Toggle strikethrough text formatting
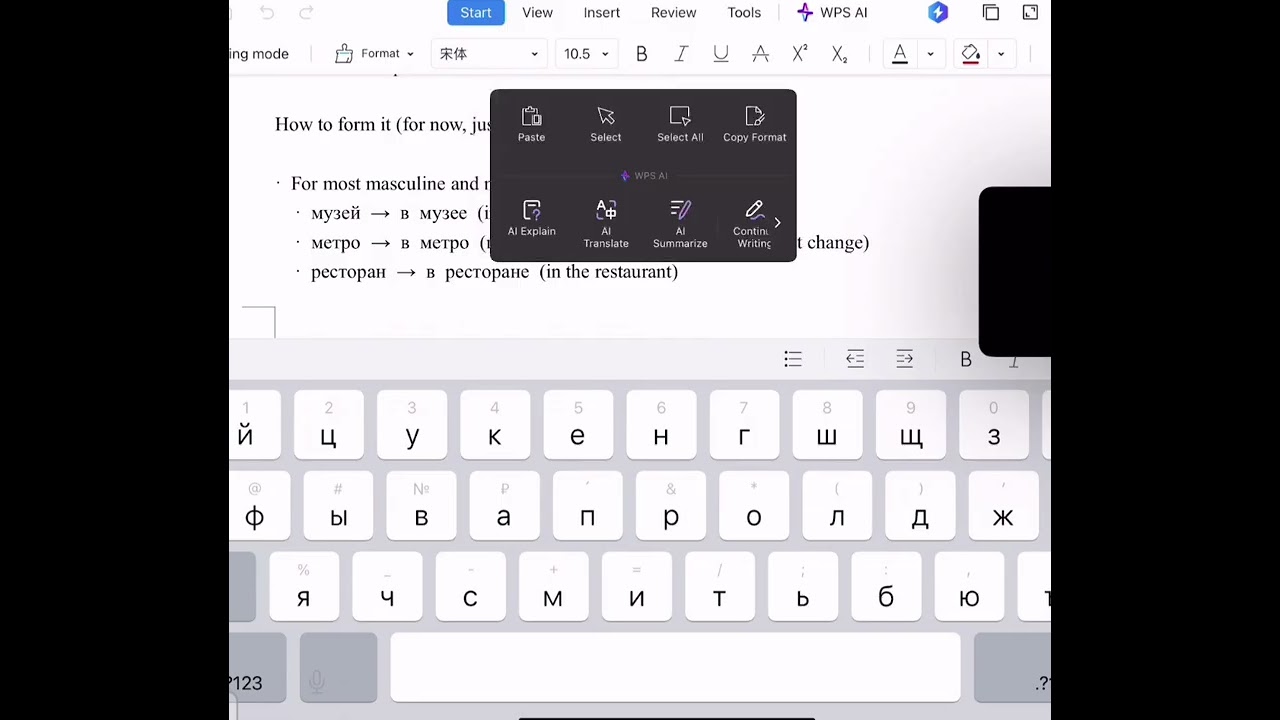The image size is (1280, 720). tap(760, 54)
